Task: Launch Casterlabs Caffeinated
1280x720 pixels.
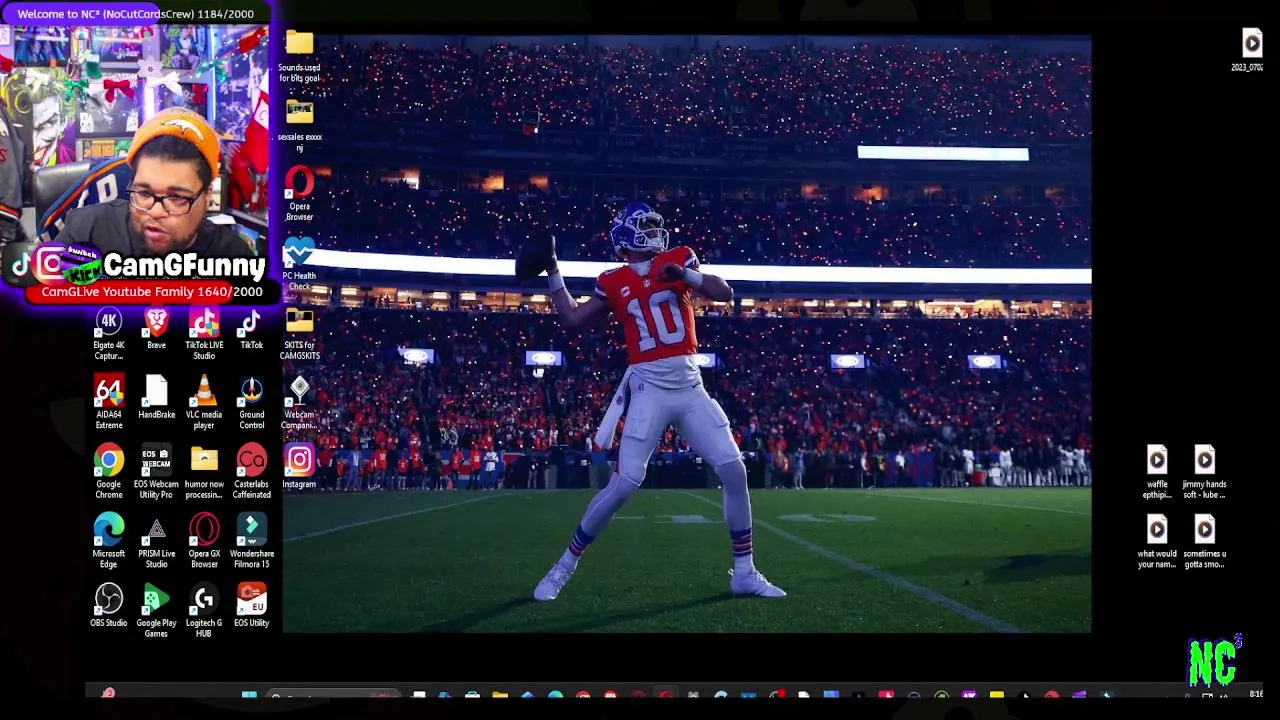Action: tap(251, 473)
